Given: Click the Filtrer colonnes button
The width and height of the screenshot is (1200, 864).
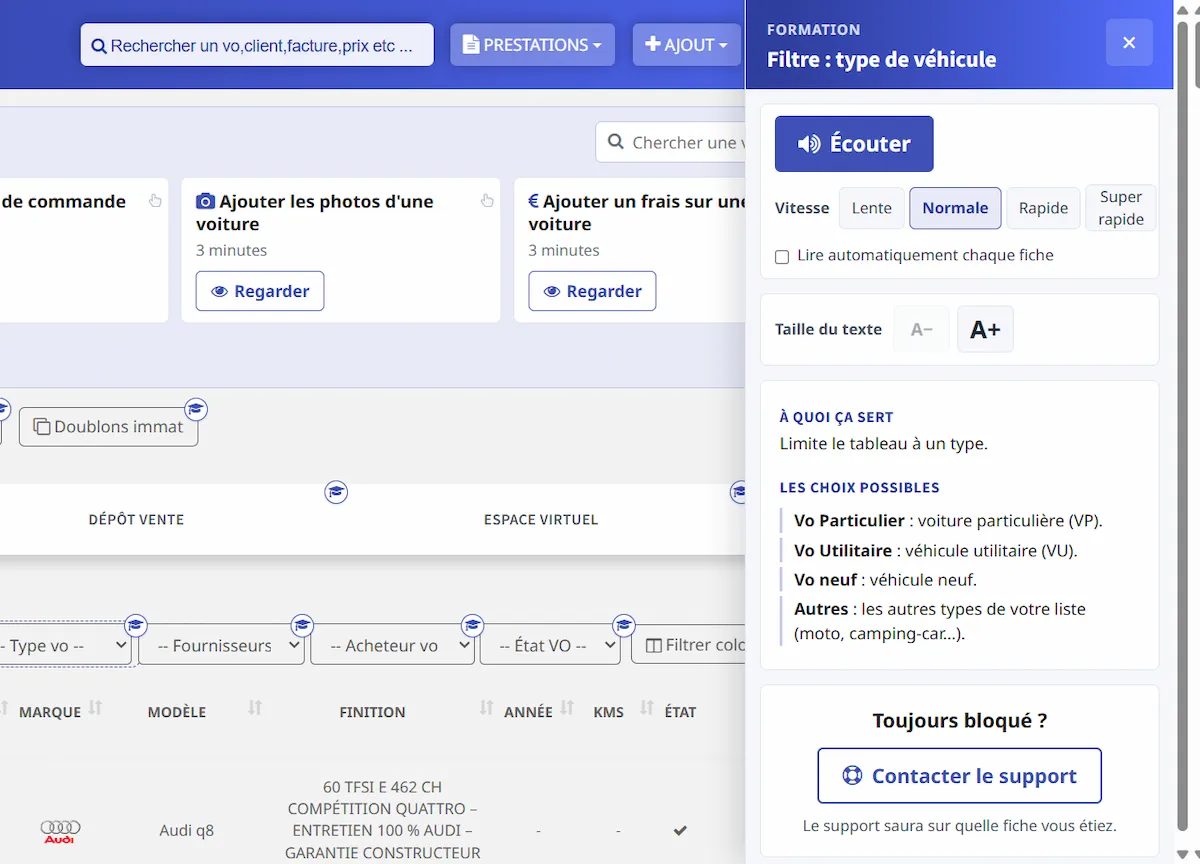Looking at the screenshot, I should (x=690, y=646).
